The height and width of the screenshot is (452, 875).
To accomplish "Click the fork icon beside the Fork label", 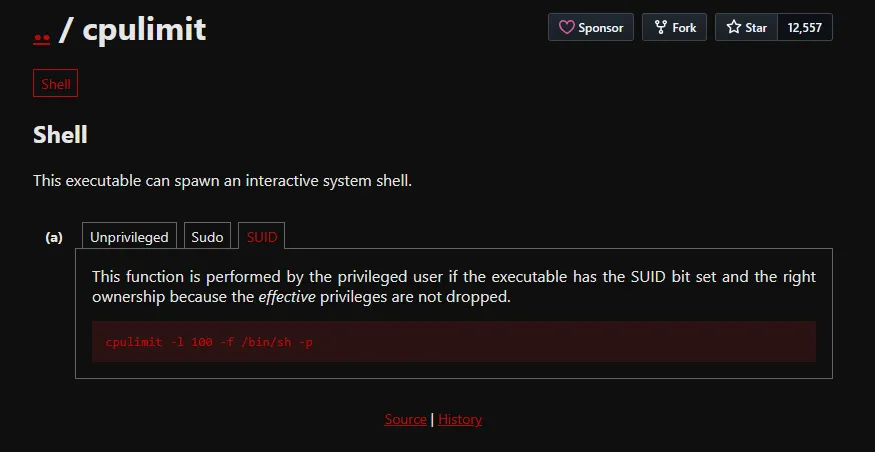I will tap(660, 28).
